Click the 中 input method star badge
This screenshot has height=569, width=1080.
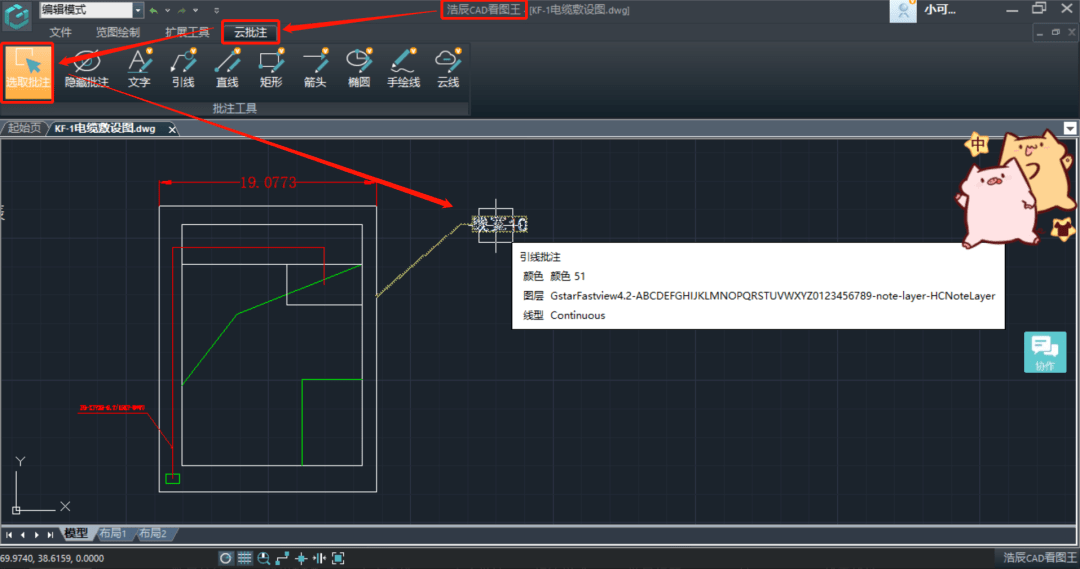tap(977, 145)
